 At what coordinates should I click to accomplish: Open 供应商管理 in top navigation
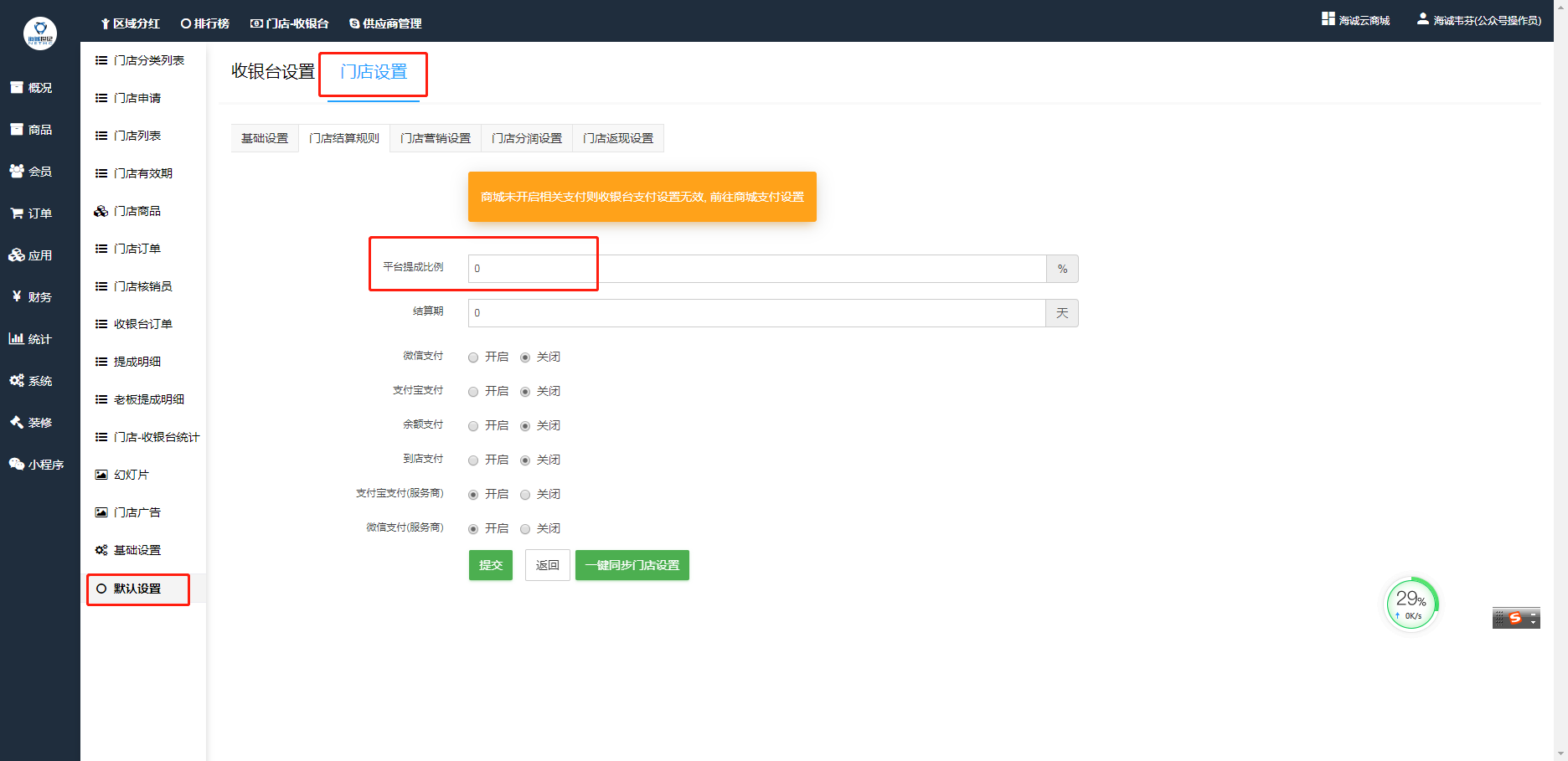385,23
